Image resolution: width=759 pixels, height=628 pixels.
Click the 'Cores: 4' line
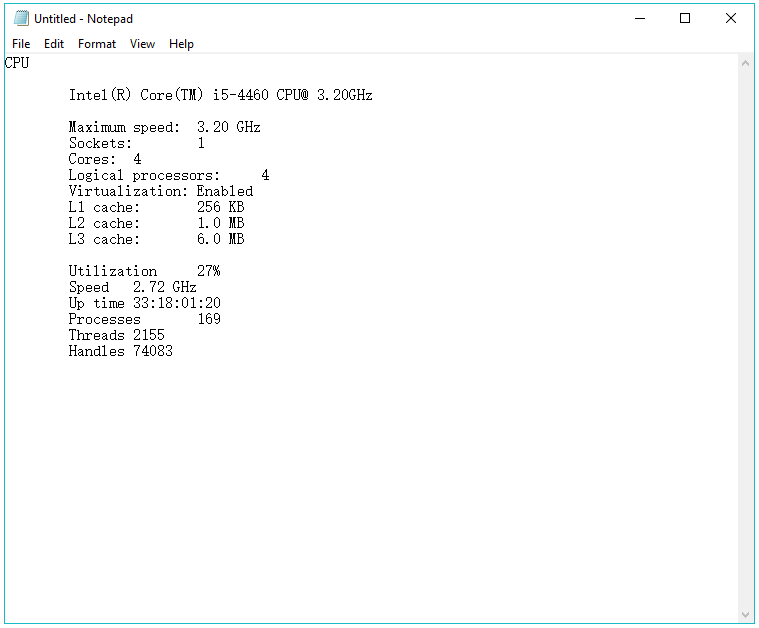click(105, 159)
